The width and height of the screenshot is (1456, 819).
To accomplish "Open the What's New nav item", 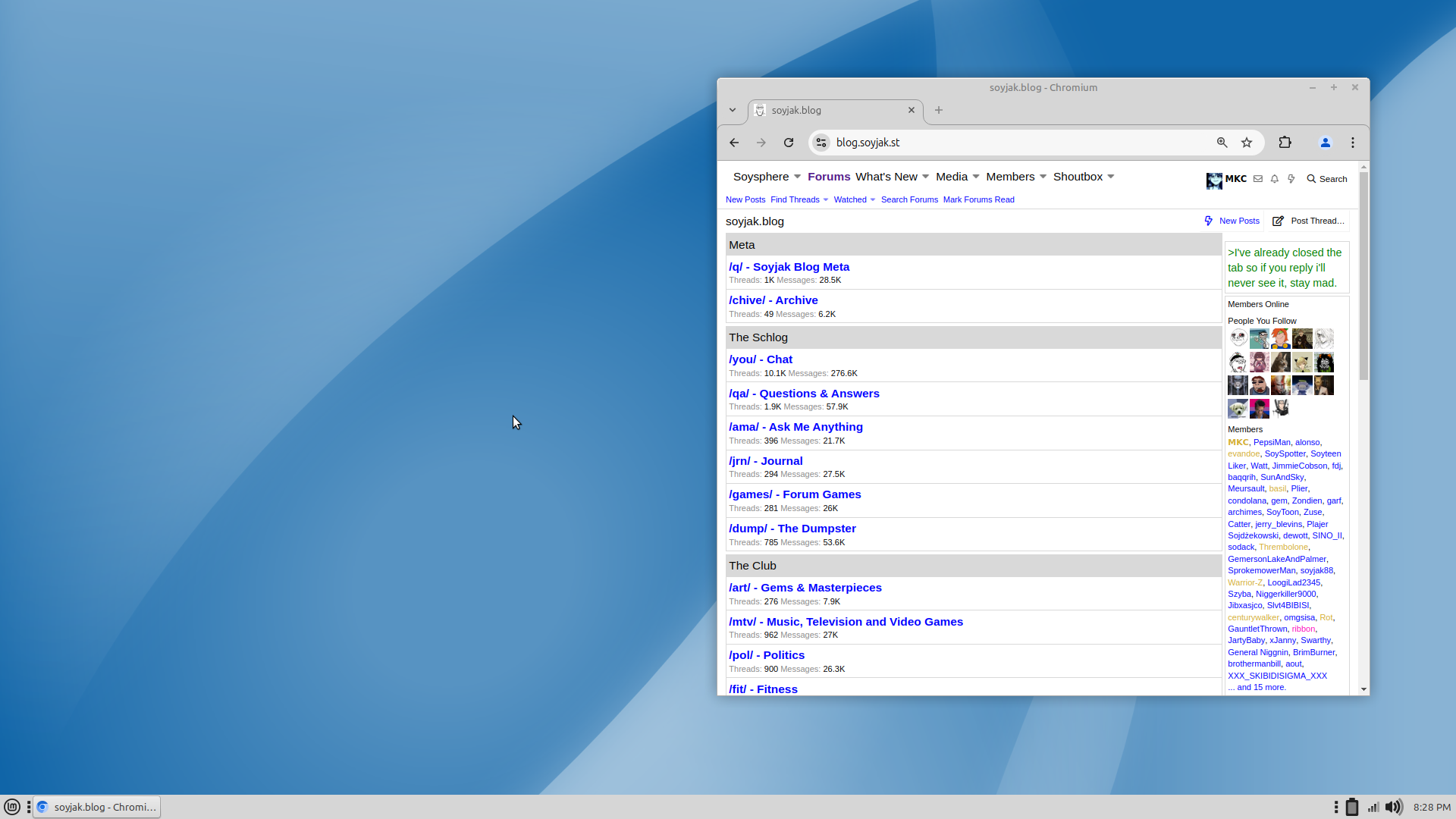I will point(886,177).
